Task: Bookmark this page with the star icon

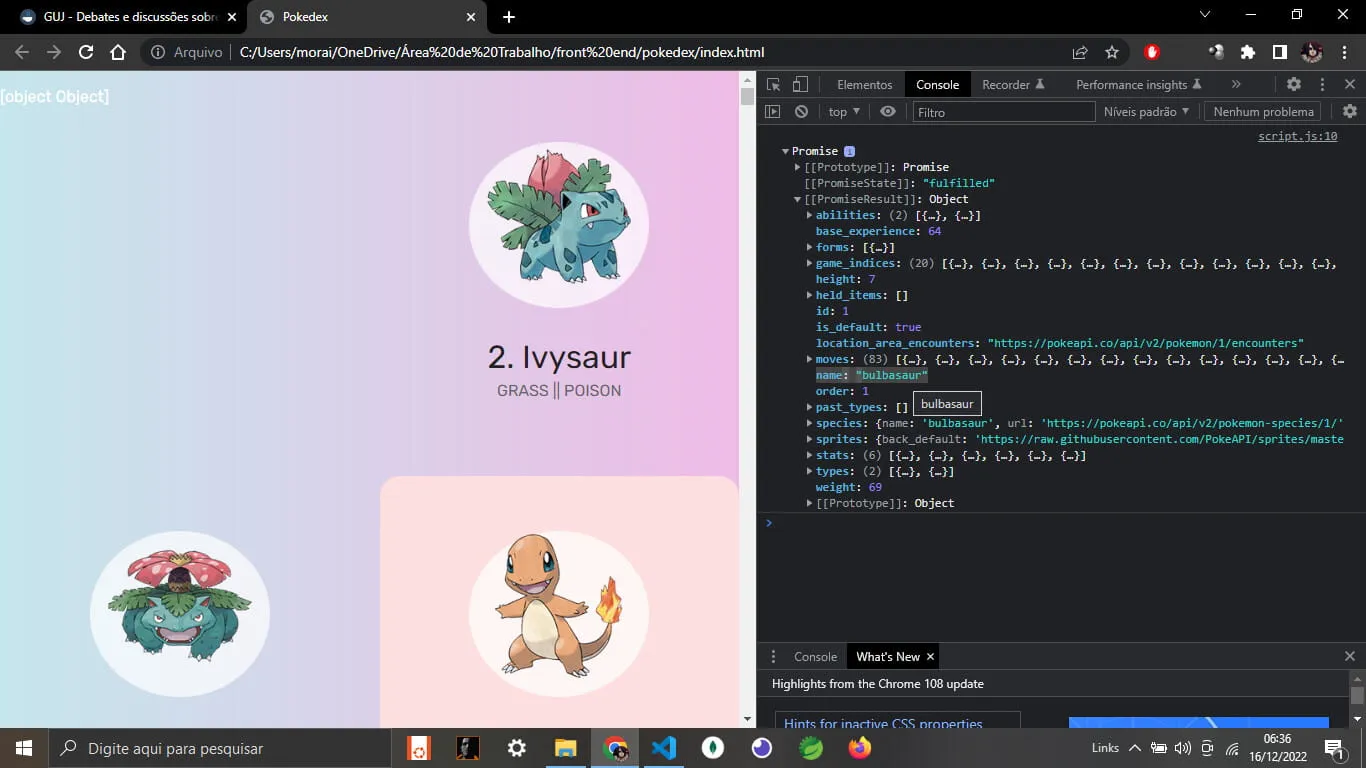Action: click(x=1112, y=52)
